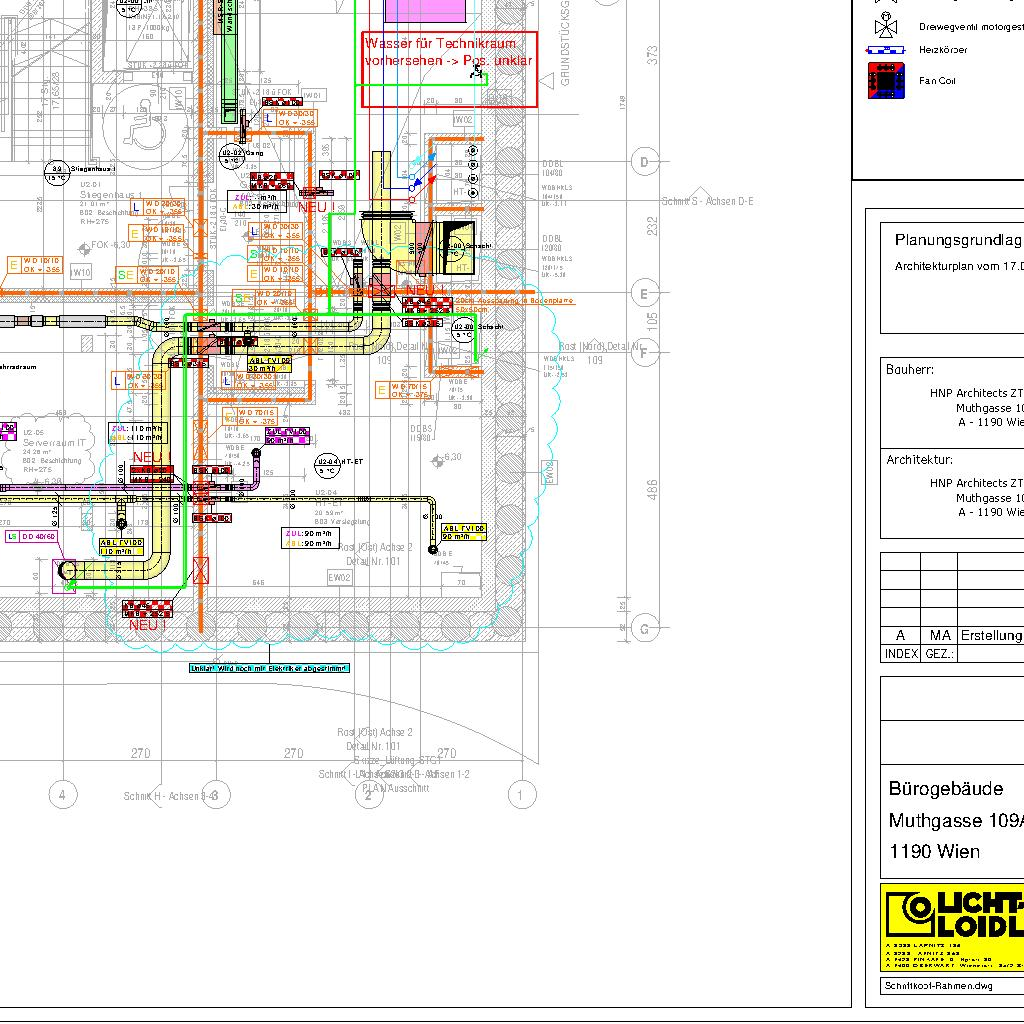Click the red-blue Fan Coil legend symbol
The image size is (1024, 1024).
pyautogui.click(x=886, y=80)
